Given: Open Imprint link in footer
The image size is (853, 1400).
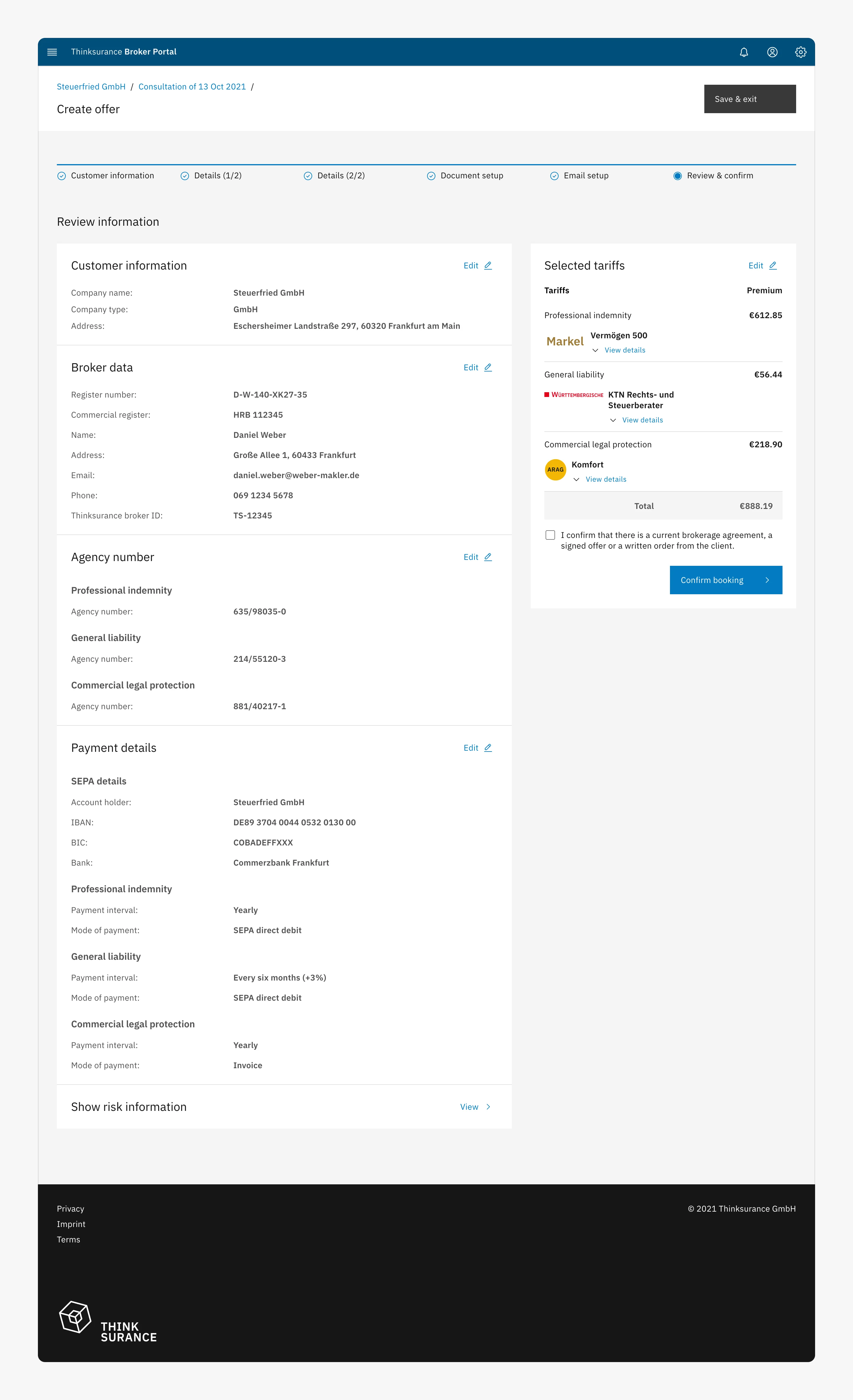Looking at the screenshot, I should click(x=71, y=1224).
